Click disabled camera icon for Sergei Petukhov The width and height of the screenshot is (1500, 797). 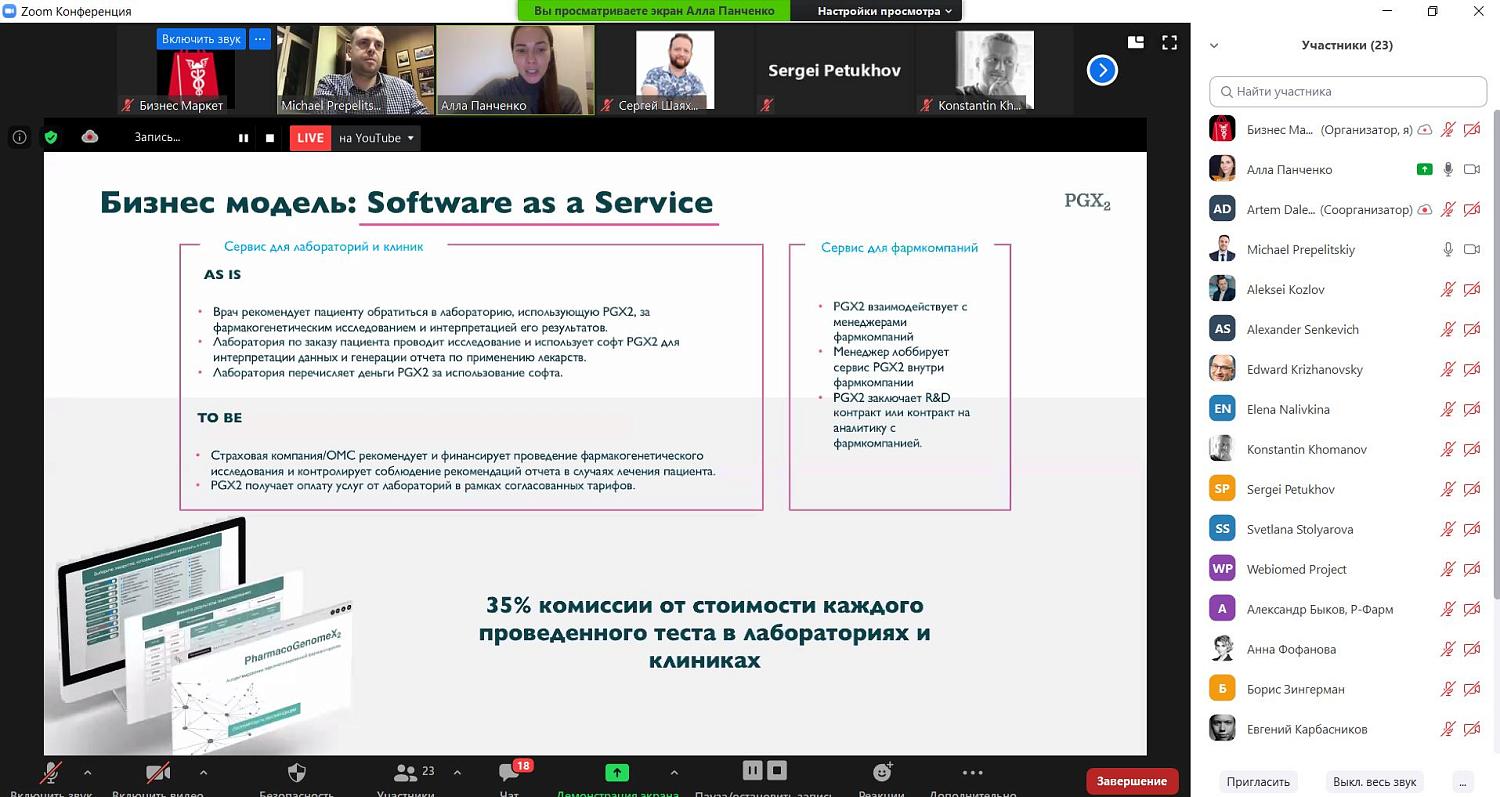tap(1472, 489)
